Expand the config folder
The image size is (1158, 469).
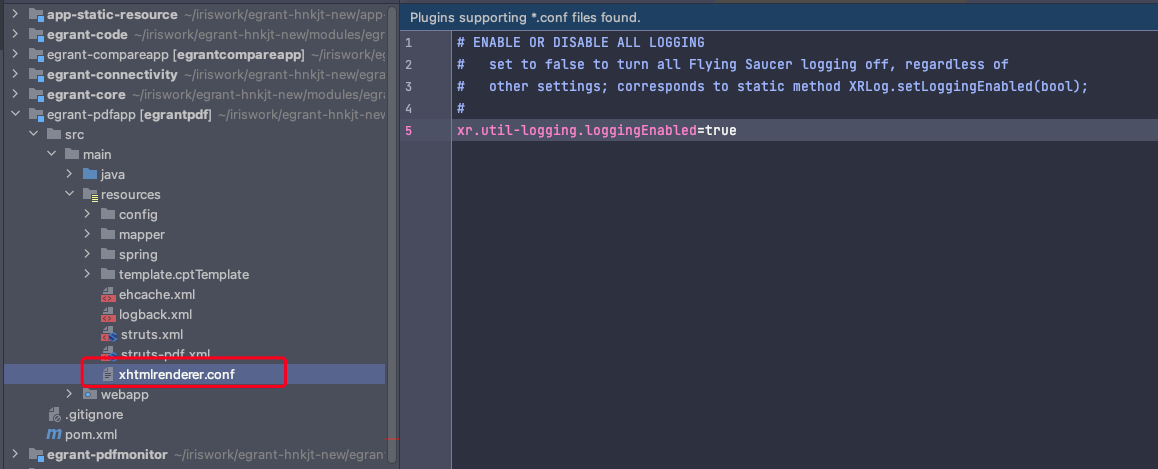[88, 214]
